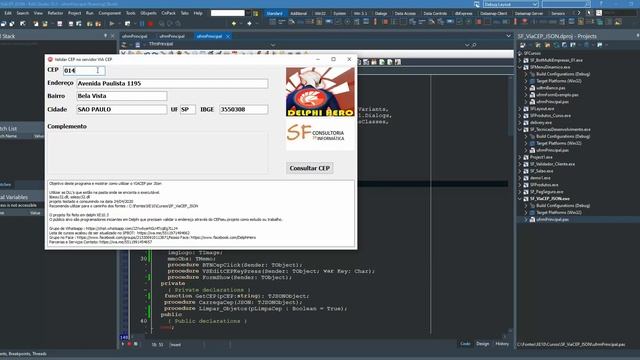Open the editor tabs list chevron
This screenshot has width=640, height=360.
[508, 36]
